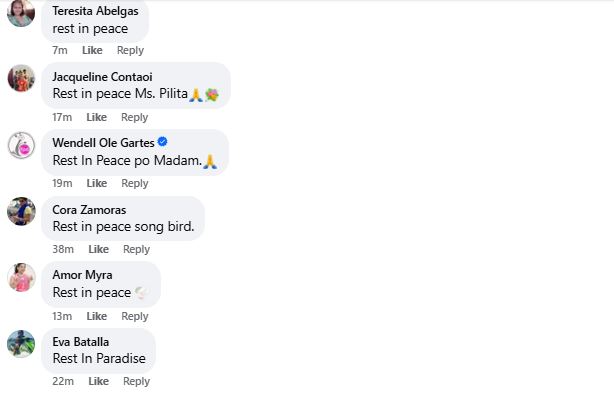Click the blue verified badge icon

point(163,142)
